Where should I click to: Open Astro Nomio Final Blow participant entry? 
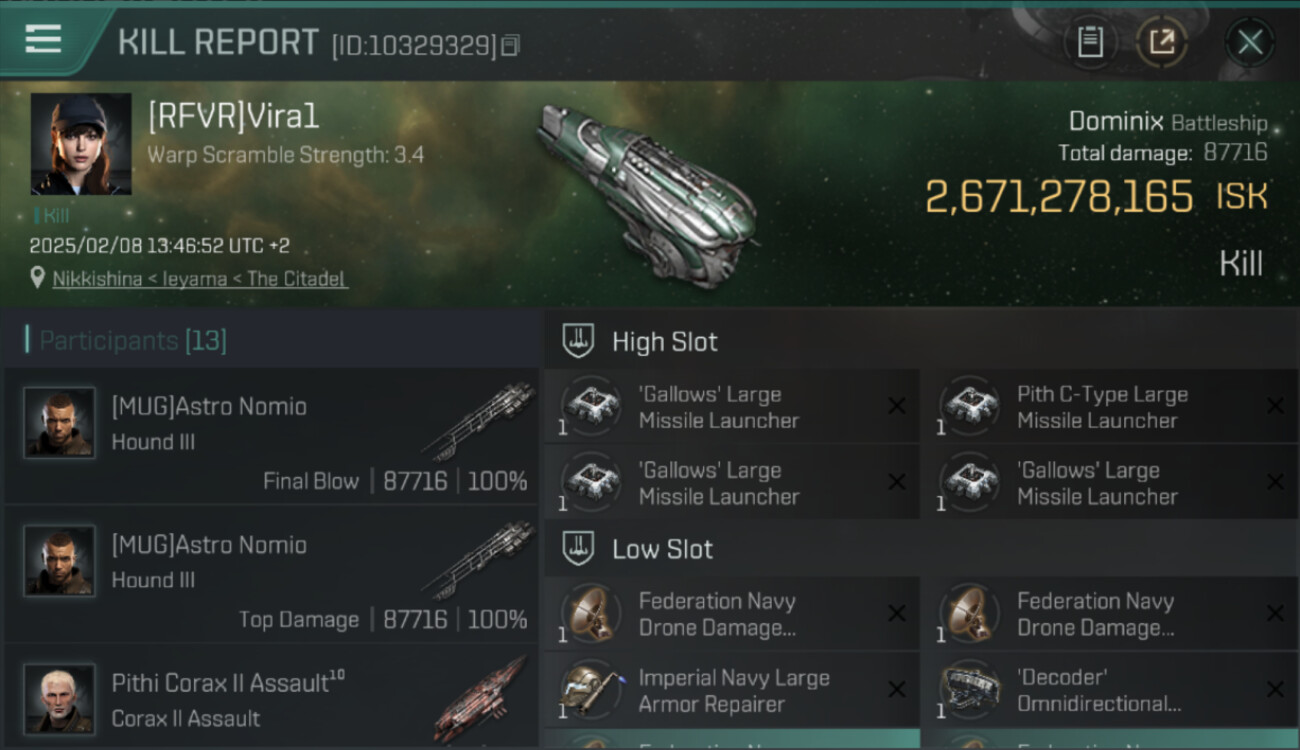272,436
